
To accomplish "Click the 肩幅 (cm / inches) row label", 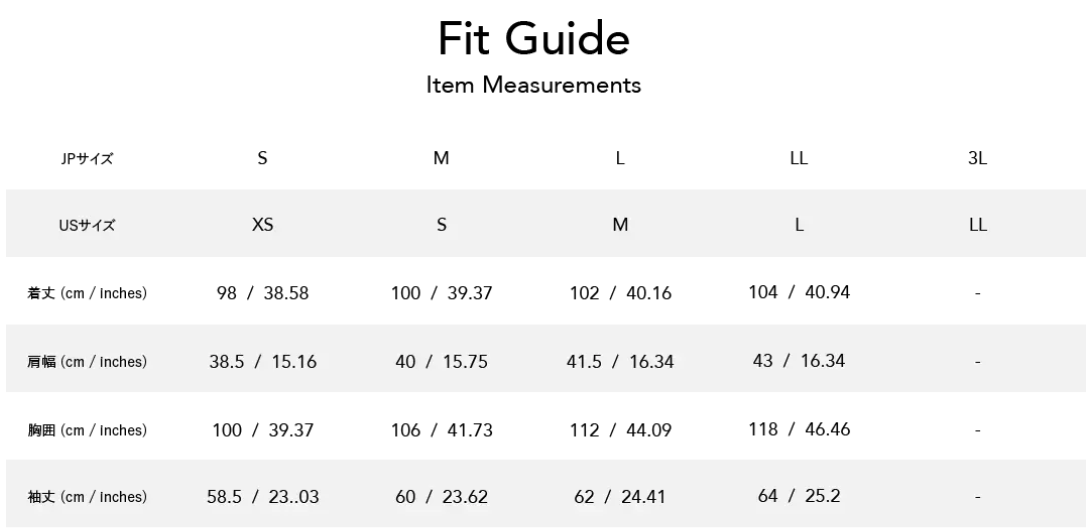I will click(87, 362).
